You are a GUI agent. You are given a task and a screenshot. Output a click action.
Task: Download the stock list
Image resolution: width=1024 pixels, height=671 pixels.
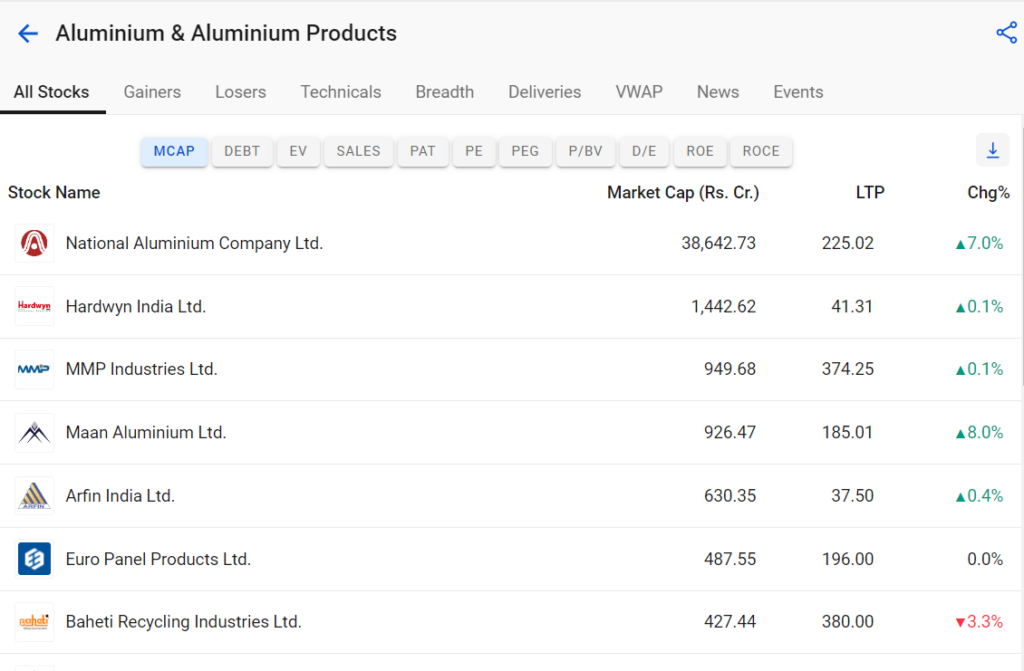tap(993, 150)
